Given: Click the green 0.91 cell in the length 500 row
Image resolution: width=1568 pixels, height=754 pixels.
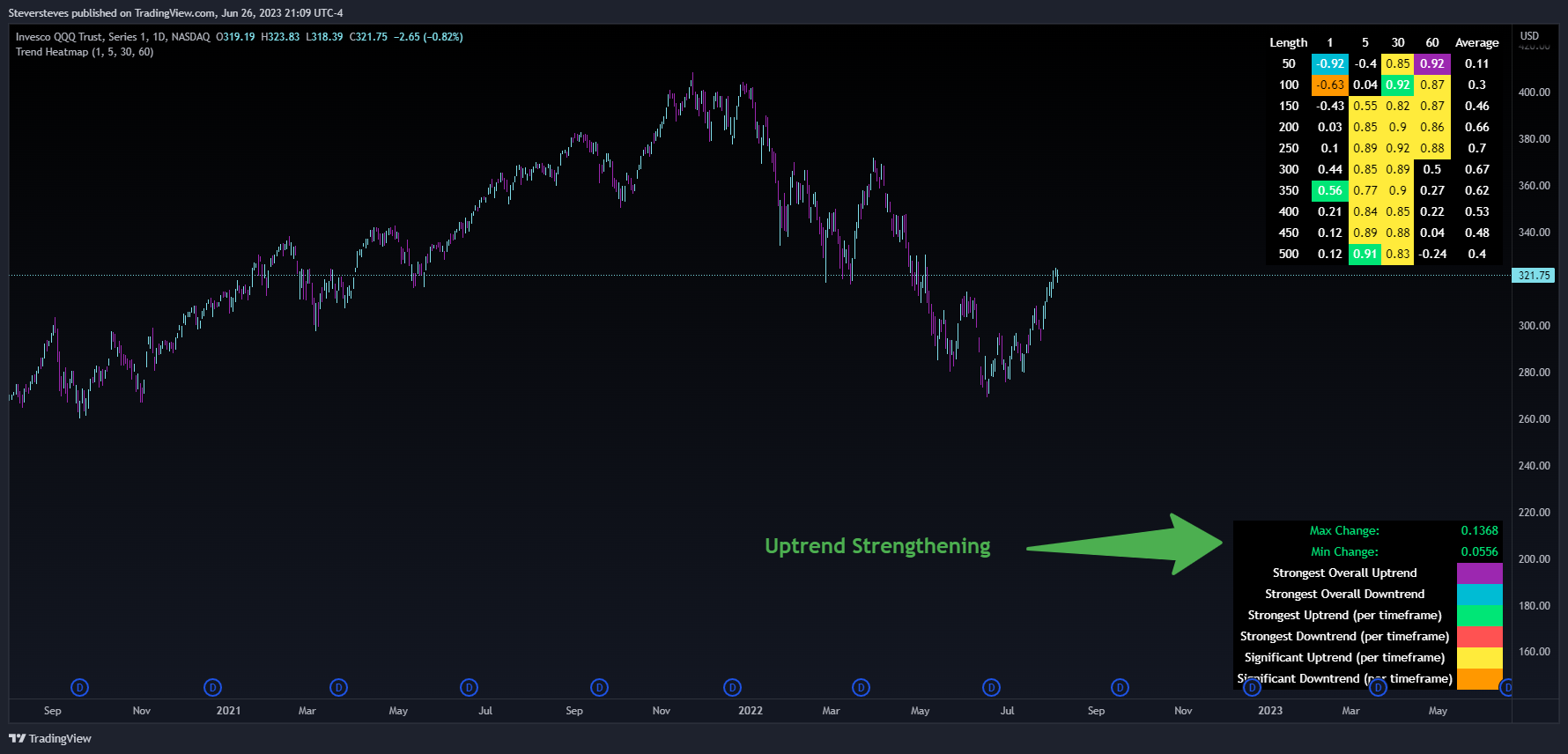Looking at the screenshot, I should click(x=1365, y=254).
